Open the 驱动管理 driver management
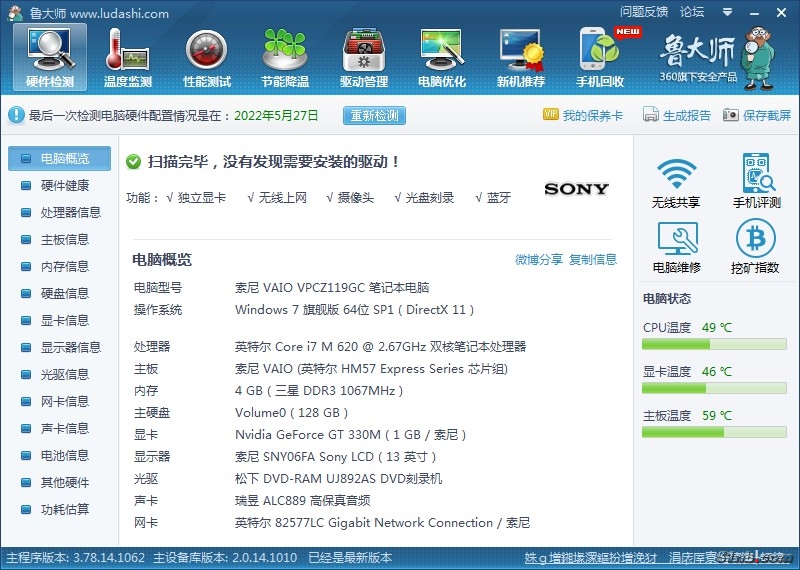Image resolution: width=800 pixels, height=570 pixels. click(x=364, y=57)
